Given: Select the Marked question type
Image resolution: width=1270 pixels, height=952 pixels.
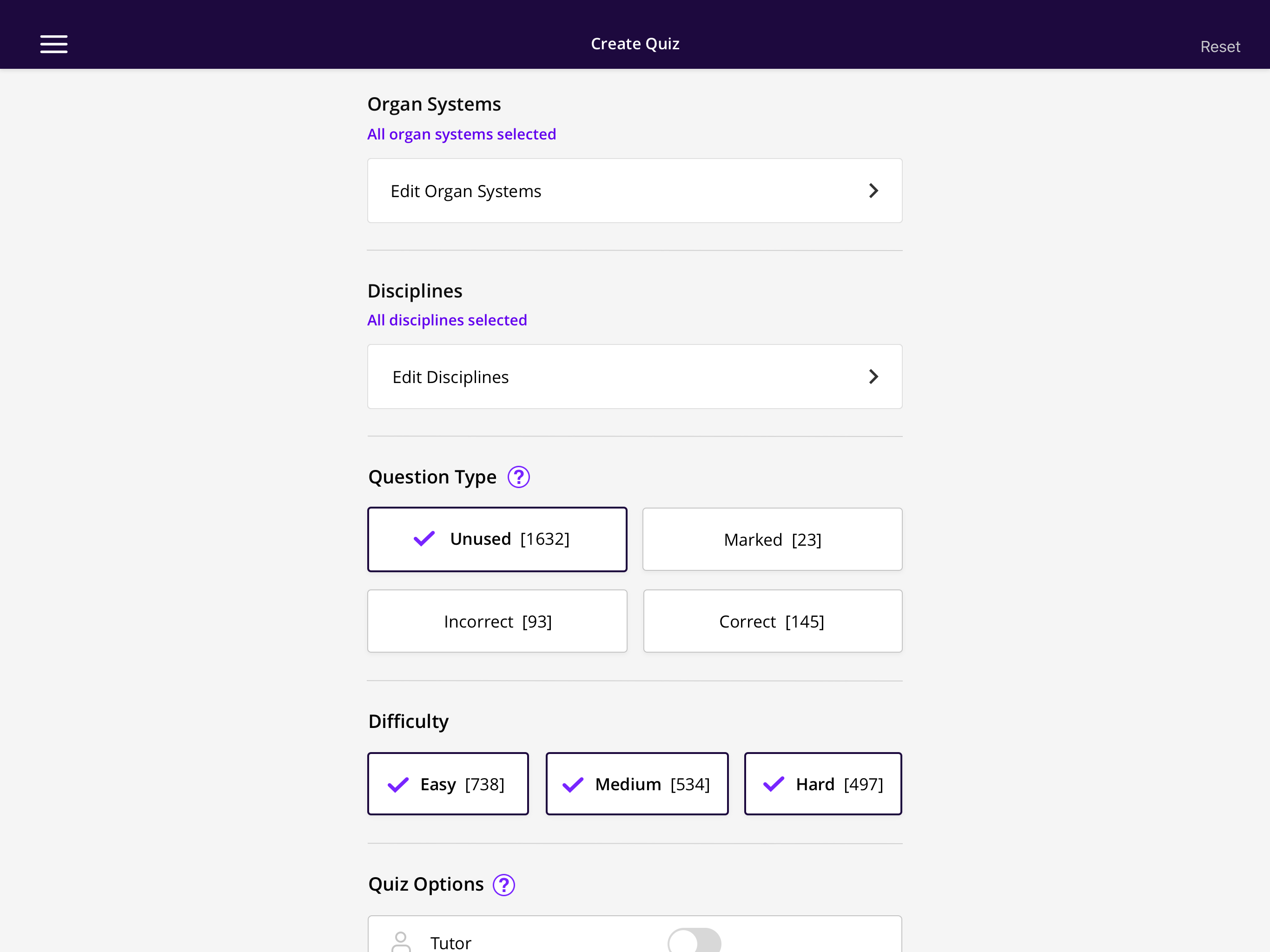Looking at the screenshot, I should [x=772, y=539].
